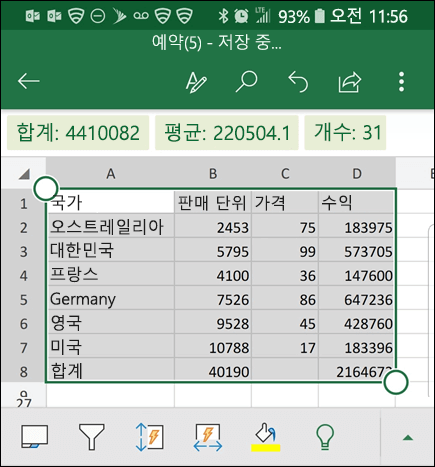This screenshot has height=467, width=435.
Task: Select column D header
Action: 357,174
